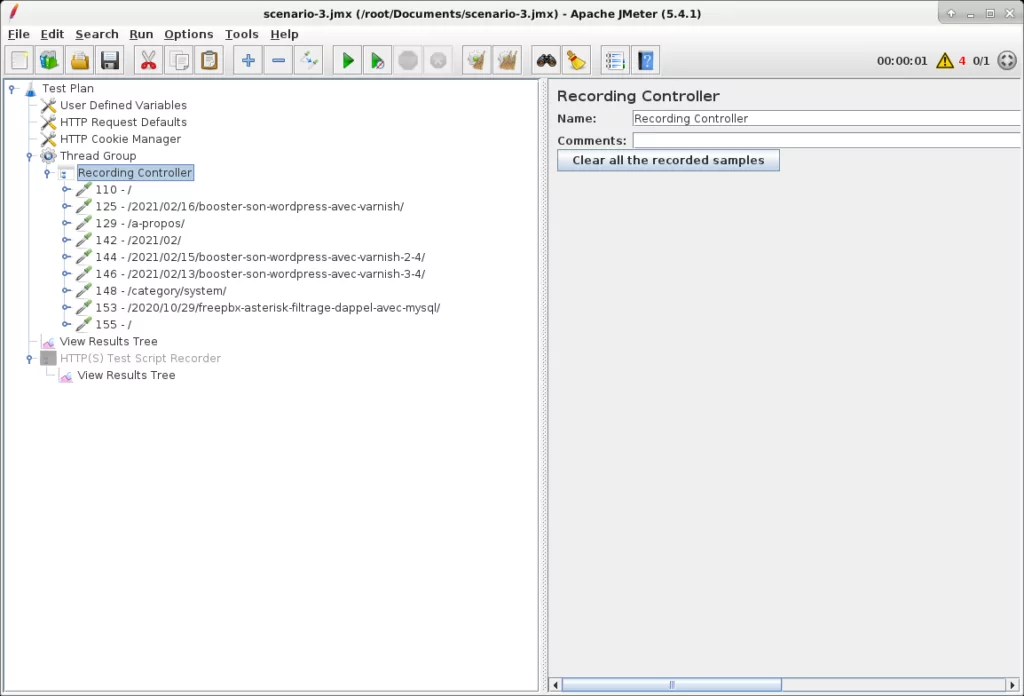The image size is (1024, 696).
Task: Collapse the Recording Controller node
Action: point(47,173)
